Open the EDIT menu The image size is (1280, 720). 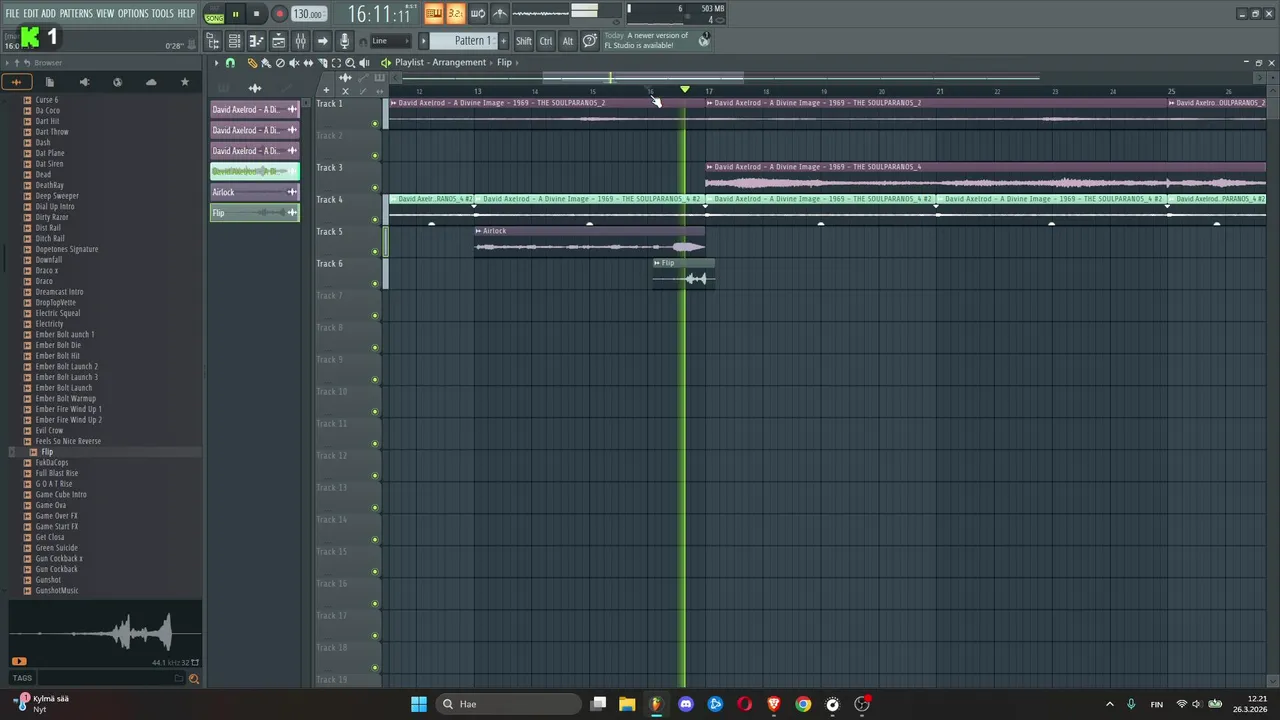(31, 13)
